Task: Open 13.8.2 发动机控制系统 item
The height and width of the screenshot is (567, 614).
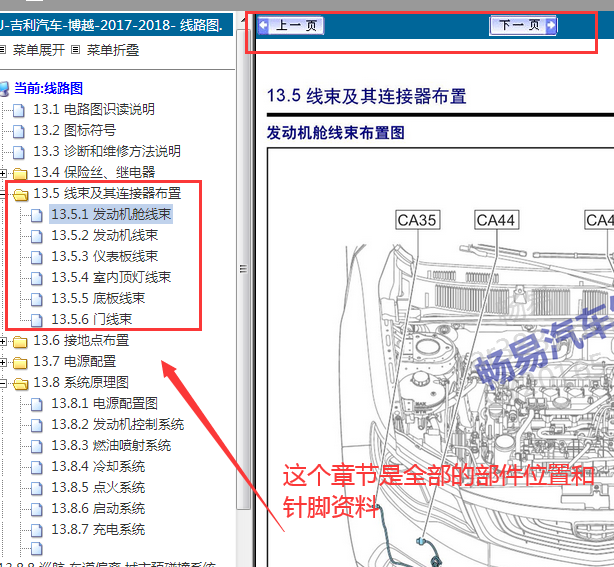Action: pos(117,424)
